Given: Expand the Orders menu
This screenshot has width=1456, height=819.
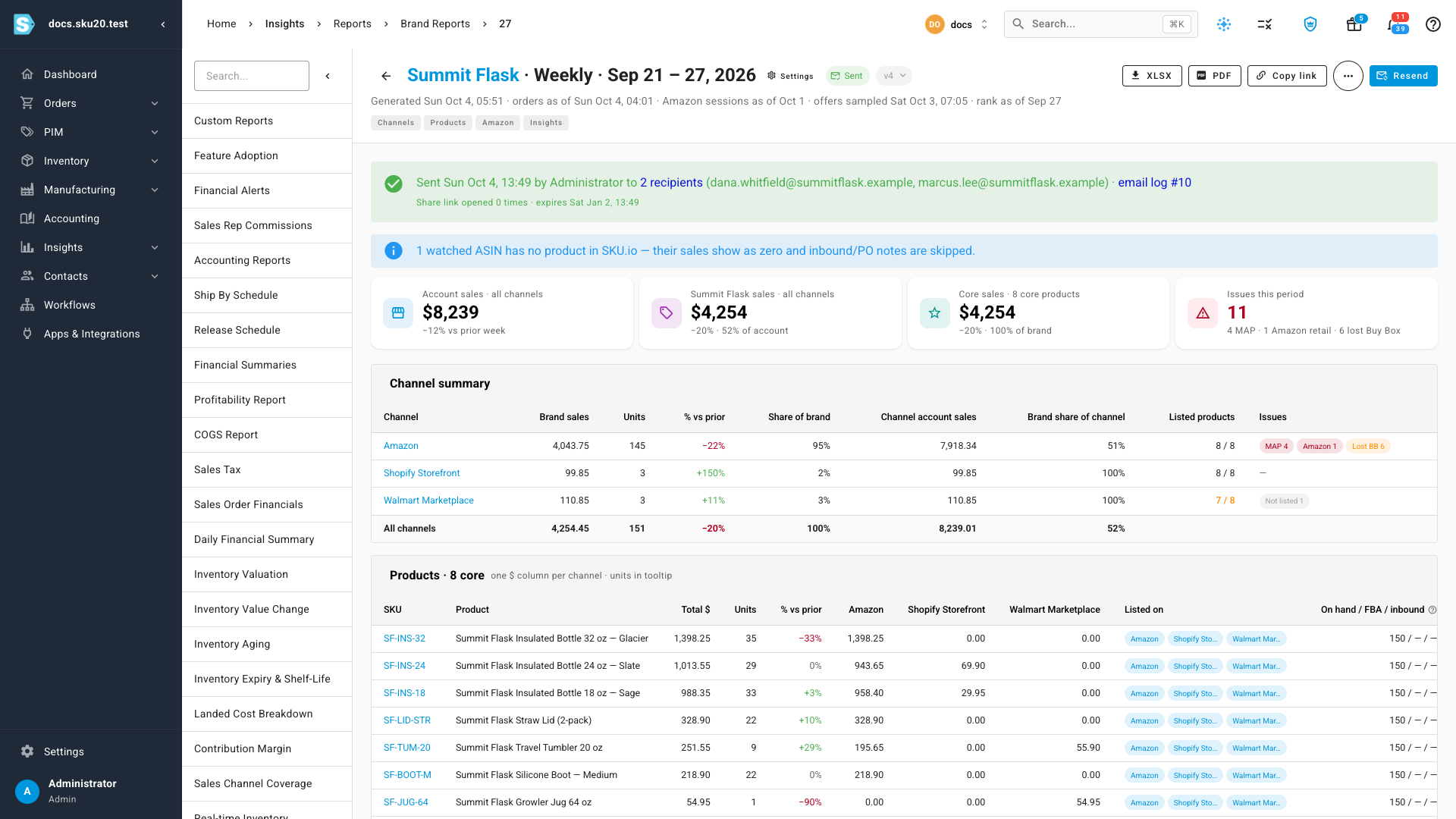Looking at the screenshot, I should coord(155,103).
